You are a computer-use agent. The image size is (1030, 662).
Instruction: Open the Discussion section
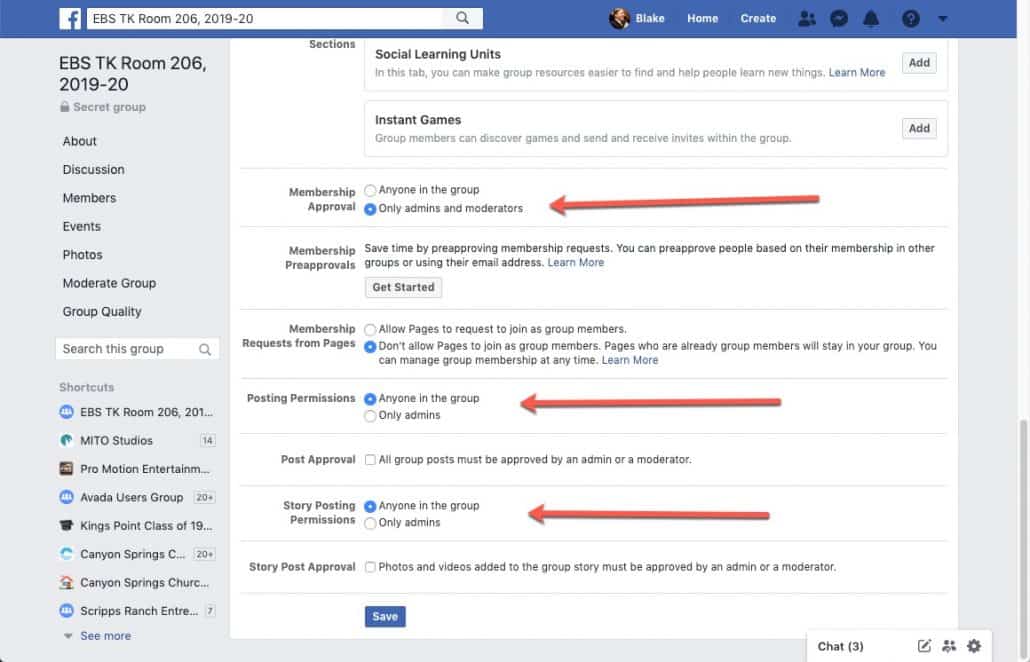point(93,169)
